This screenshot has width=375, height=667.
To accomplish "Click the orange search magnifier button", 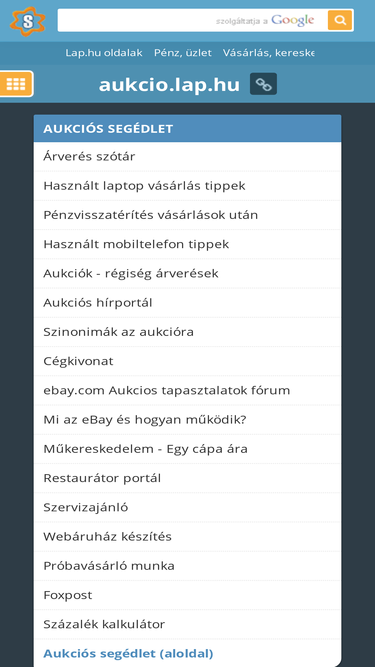I will pos(340,20).
